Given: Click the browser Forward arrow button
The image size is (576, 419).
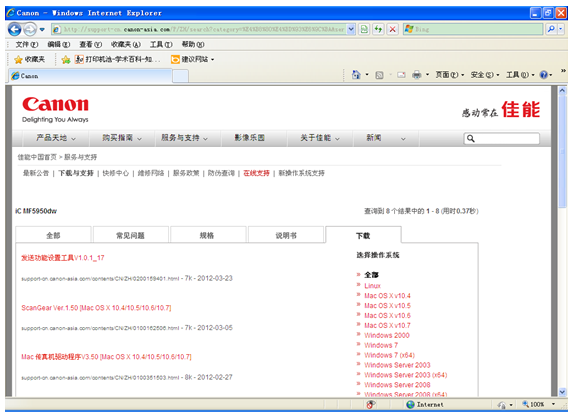Looking at the screenshot, I should [30, 29].
